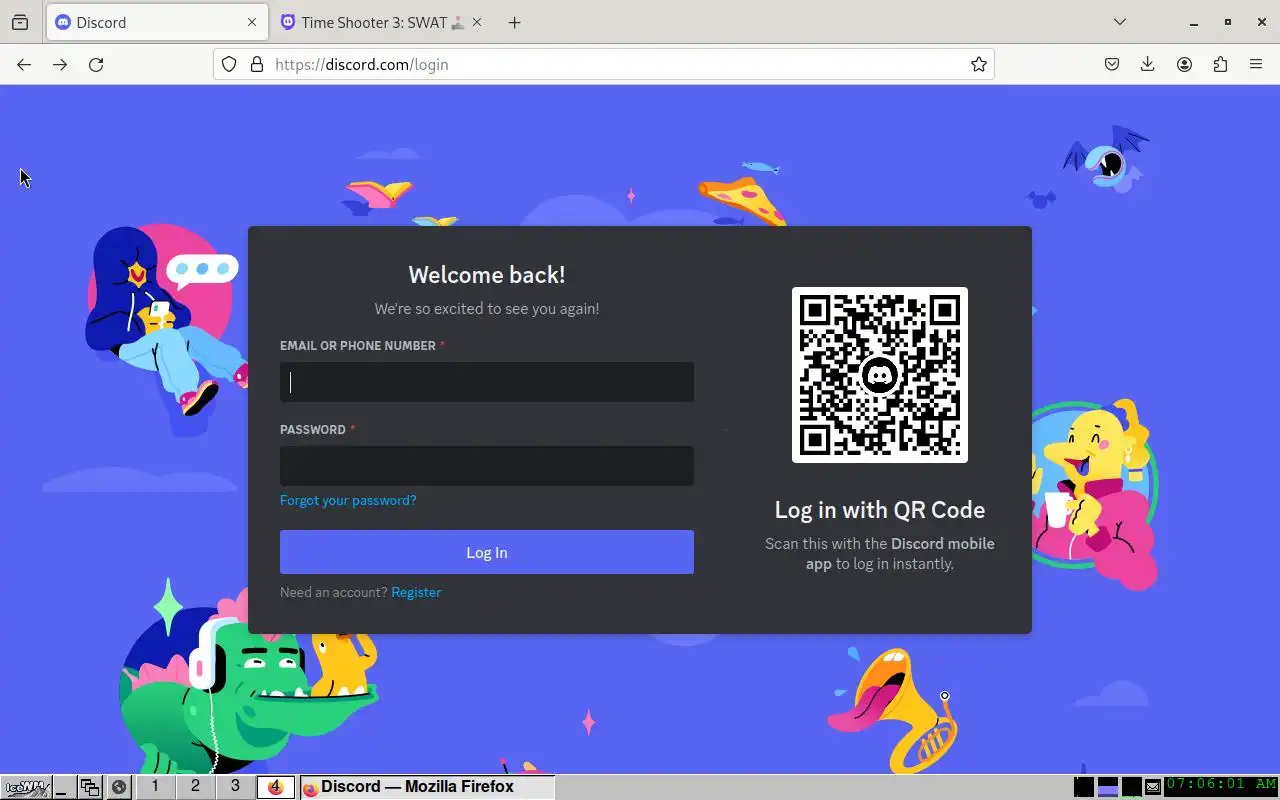The image size is (1280, 800).
Task: Bookmark this page with the star icon
Action: (x=979, y=64)
